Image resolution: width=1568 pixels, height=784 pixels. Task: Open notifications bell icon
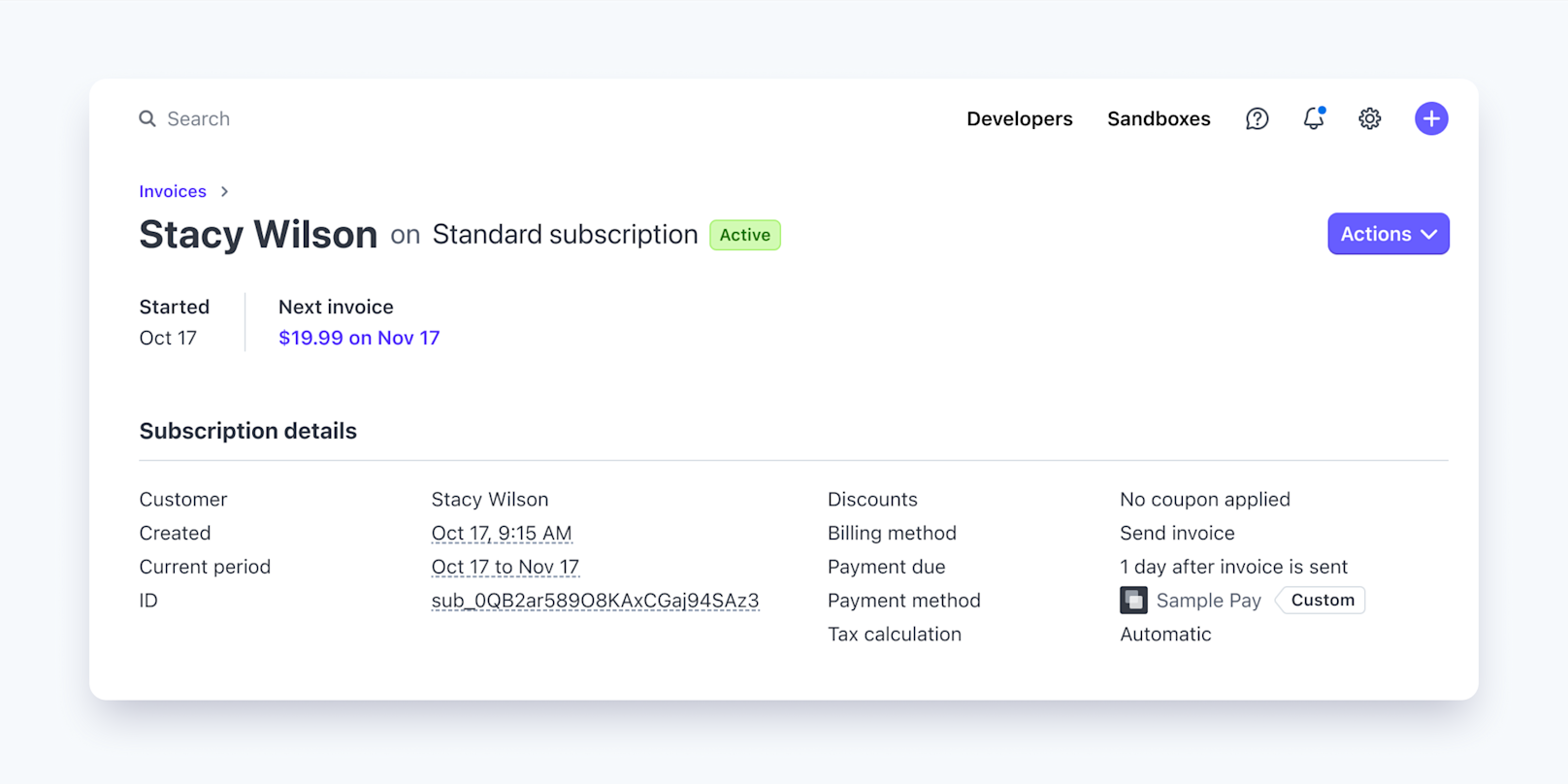1313,118
